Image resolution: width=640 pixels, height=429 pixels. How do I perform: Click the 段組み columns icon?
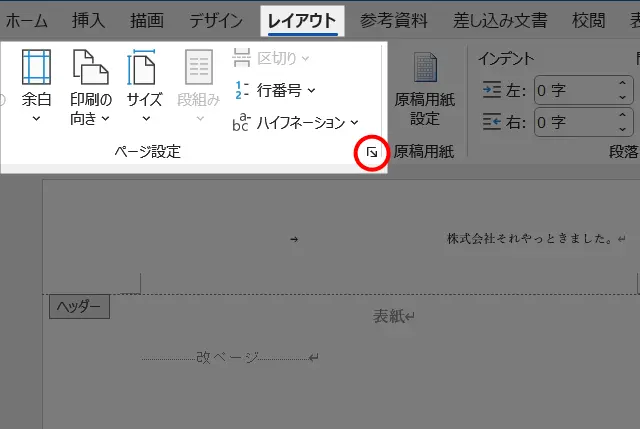point(198,70)
